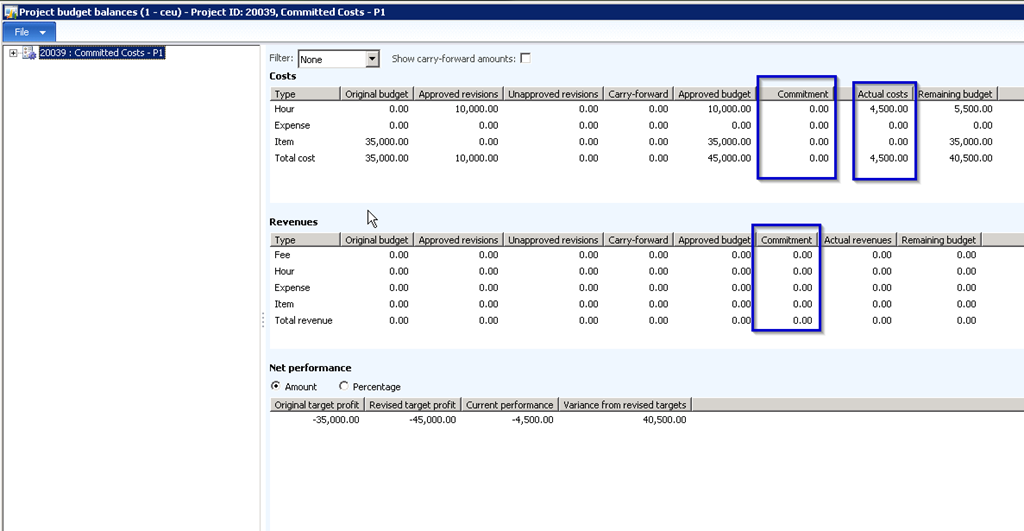This screenshot has height=531, width=1024.
Task: Click the window icon in title bar
Action: pyautogui.click(x=9, y=9)
